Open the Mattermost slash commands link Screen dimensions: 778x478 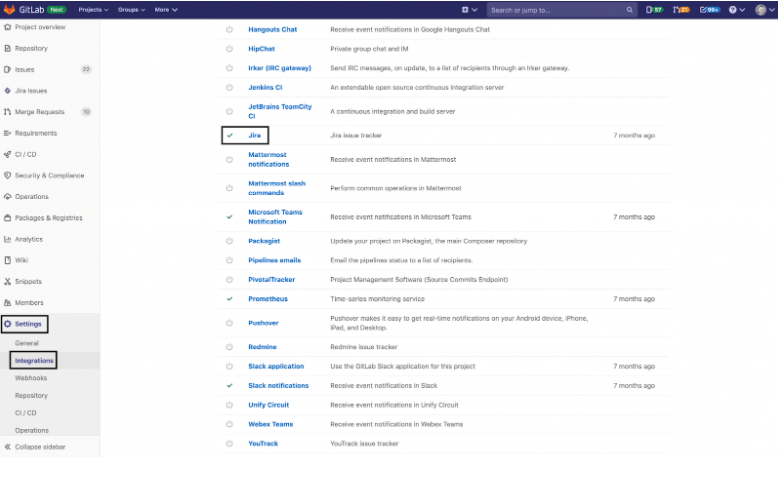[x=277, y=188]
